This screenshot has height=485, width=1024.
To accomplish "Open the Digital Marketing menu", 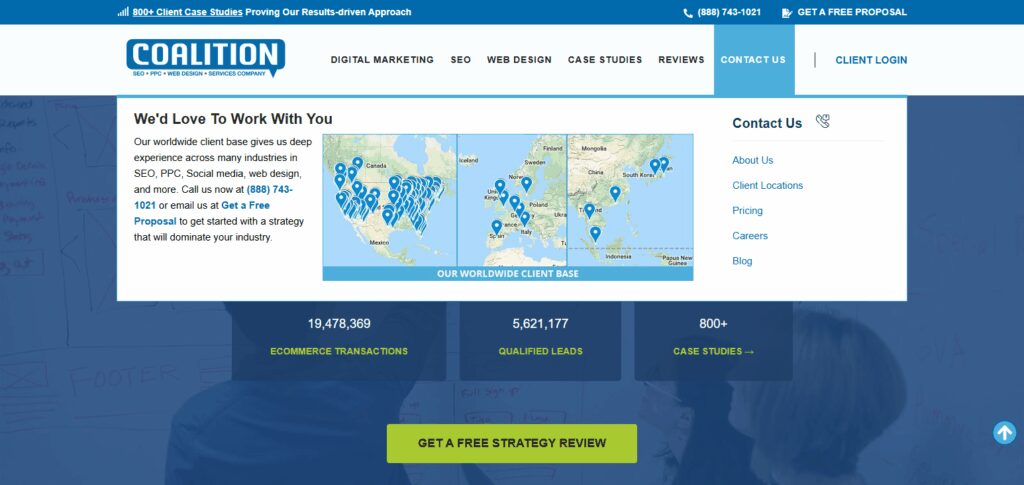I will (382, 59).
